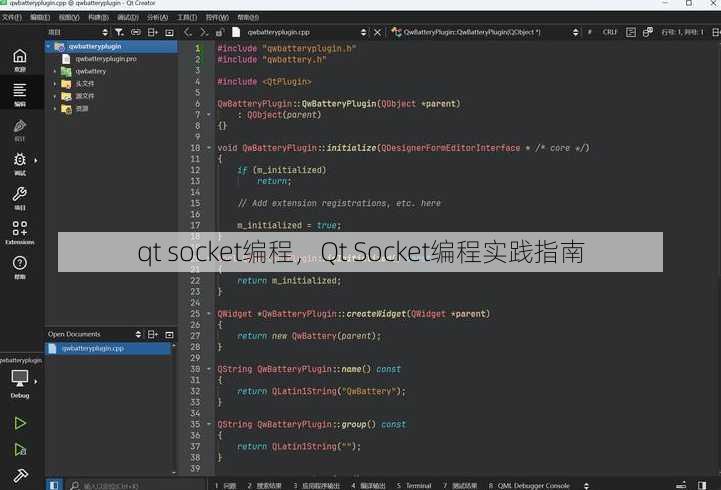Synchronize project tree with editor link icon

pos(136,32)
